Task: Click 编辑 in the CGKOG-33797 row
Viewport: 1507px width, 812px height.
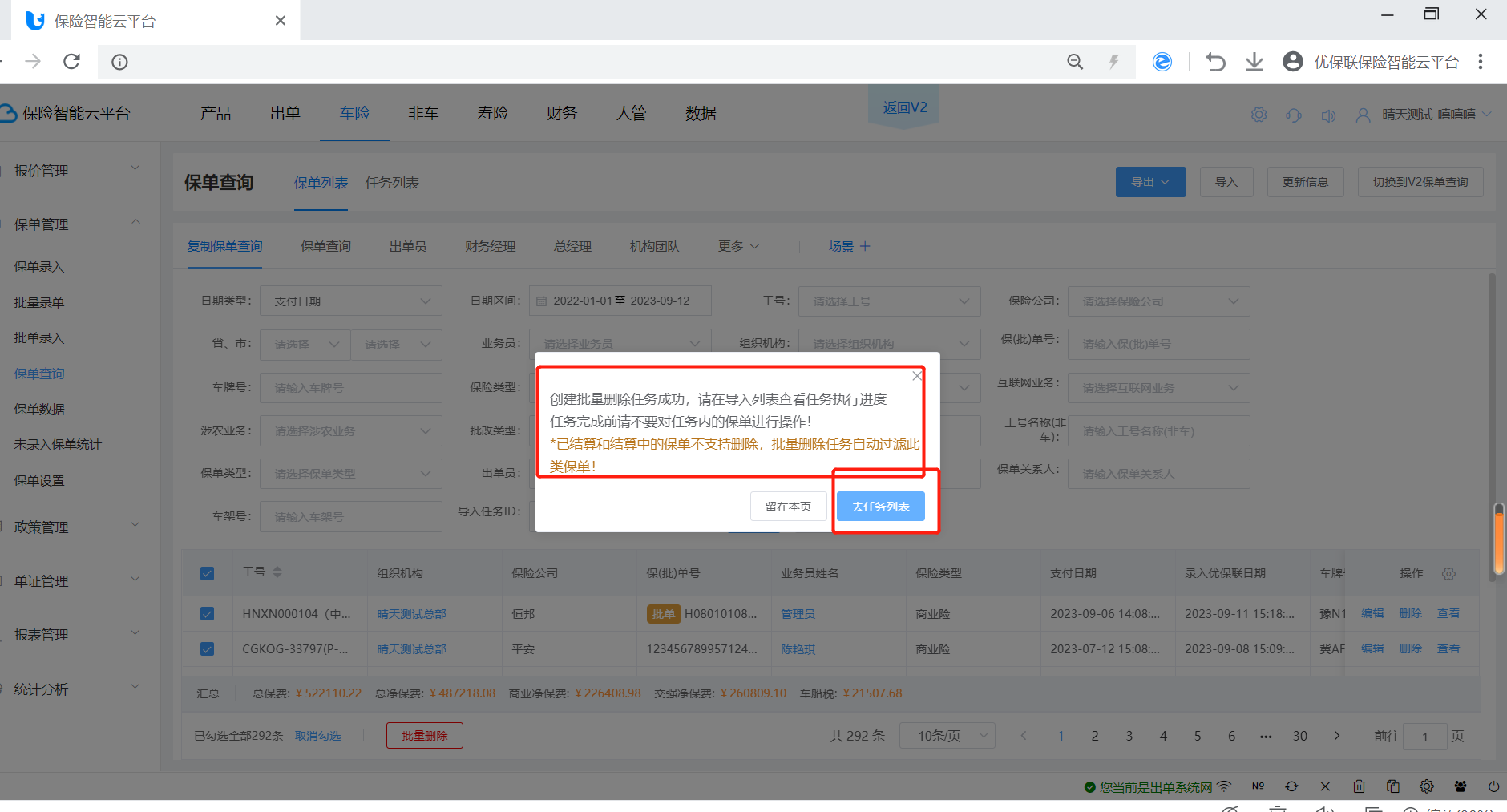Action: coord(1372,648)
